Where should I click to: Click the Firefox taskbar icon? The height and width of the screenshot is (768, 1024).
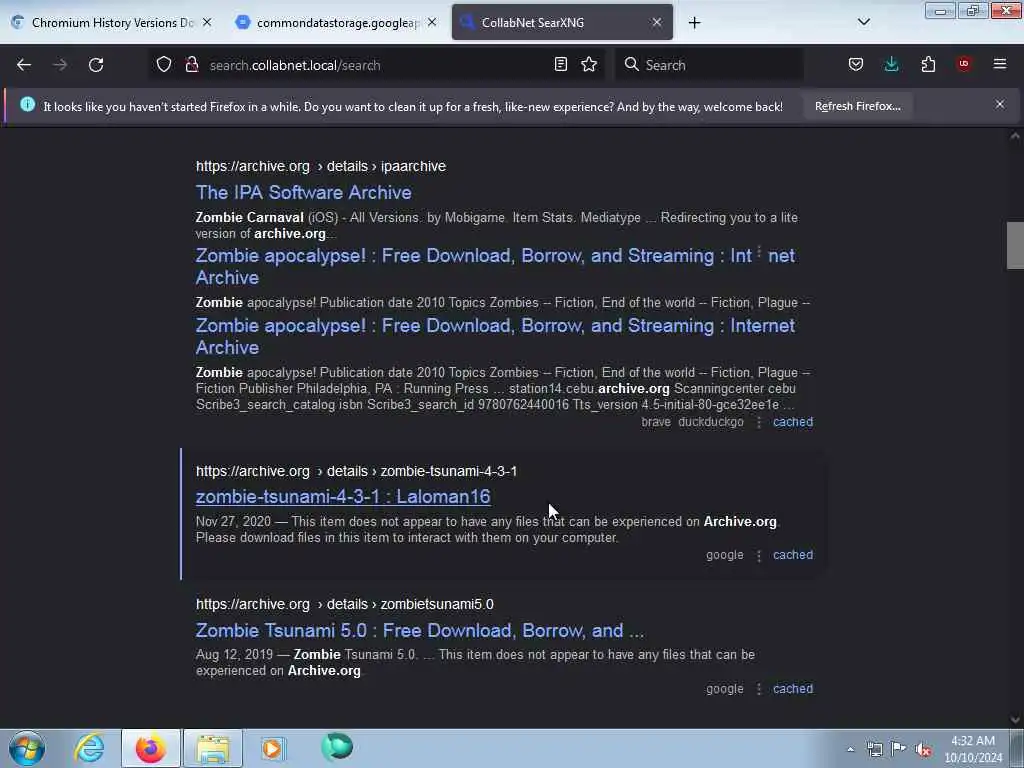[151, 748]
